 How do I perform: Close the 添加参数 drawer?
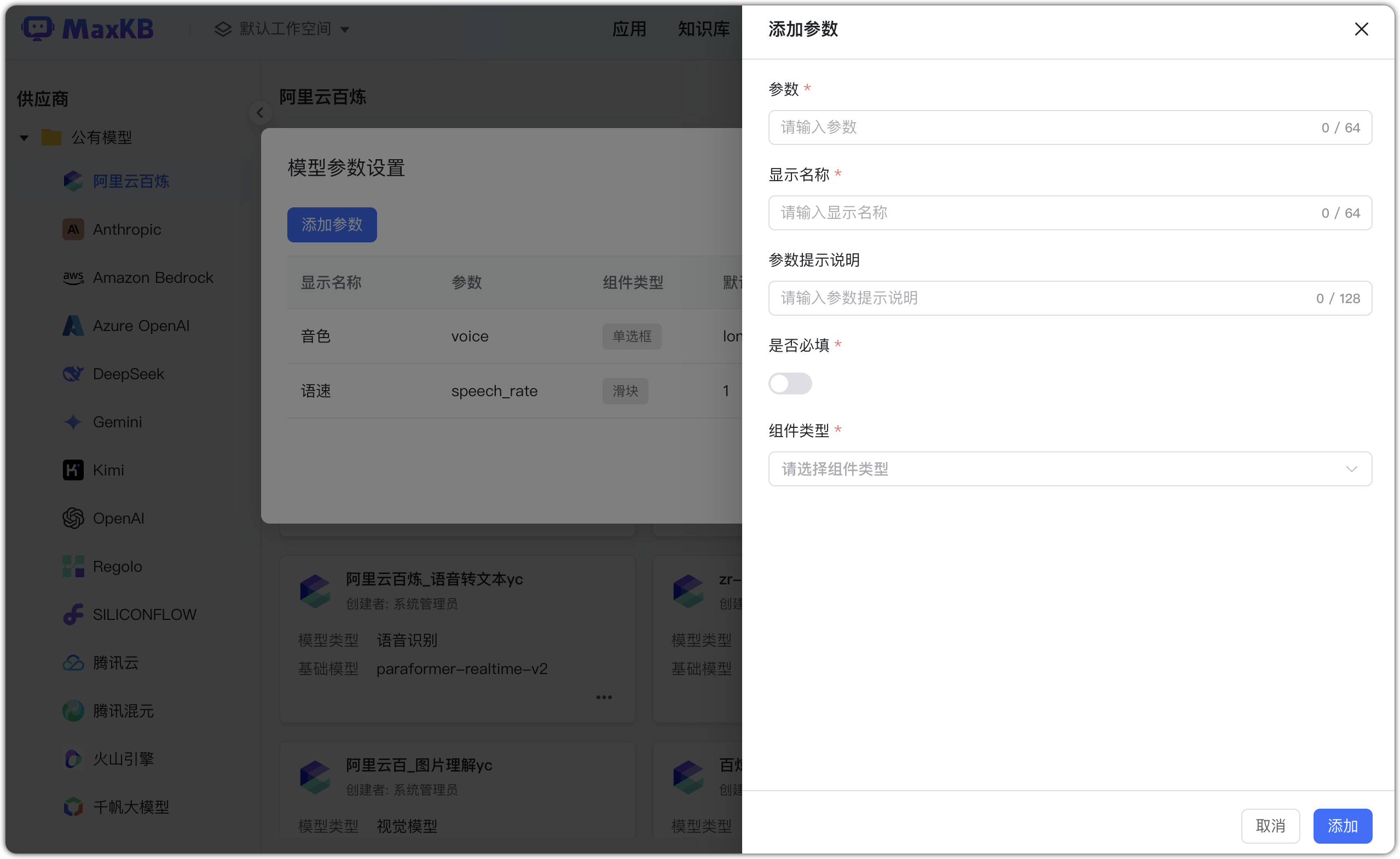pyautogui.click(x=1361, y=29)
